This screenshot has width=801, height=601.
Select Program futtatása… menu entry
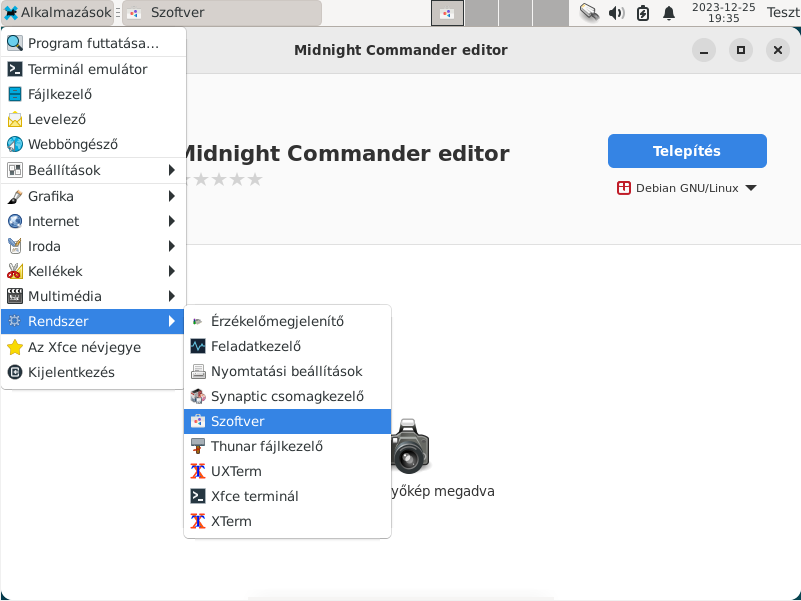pos(93,43)
